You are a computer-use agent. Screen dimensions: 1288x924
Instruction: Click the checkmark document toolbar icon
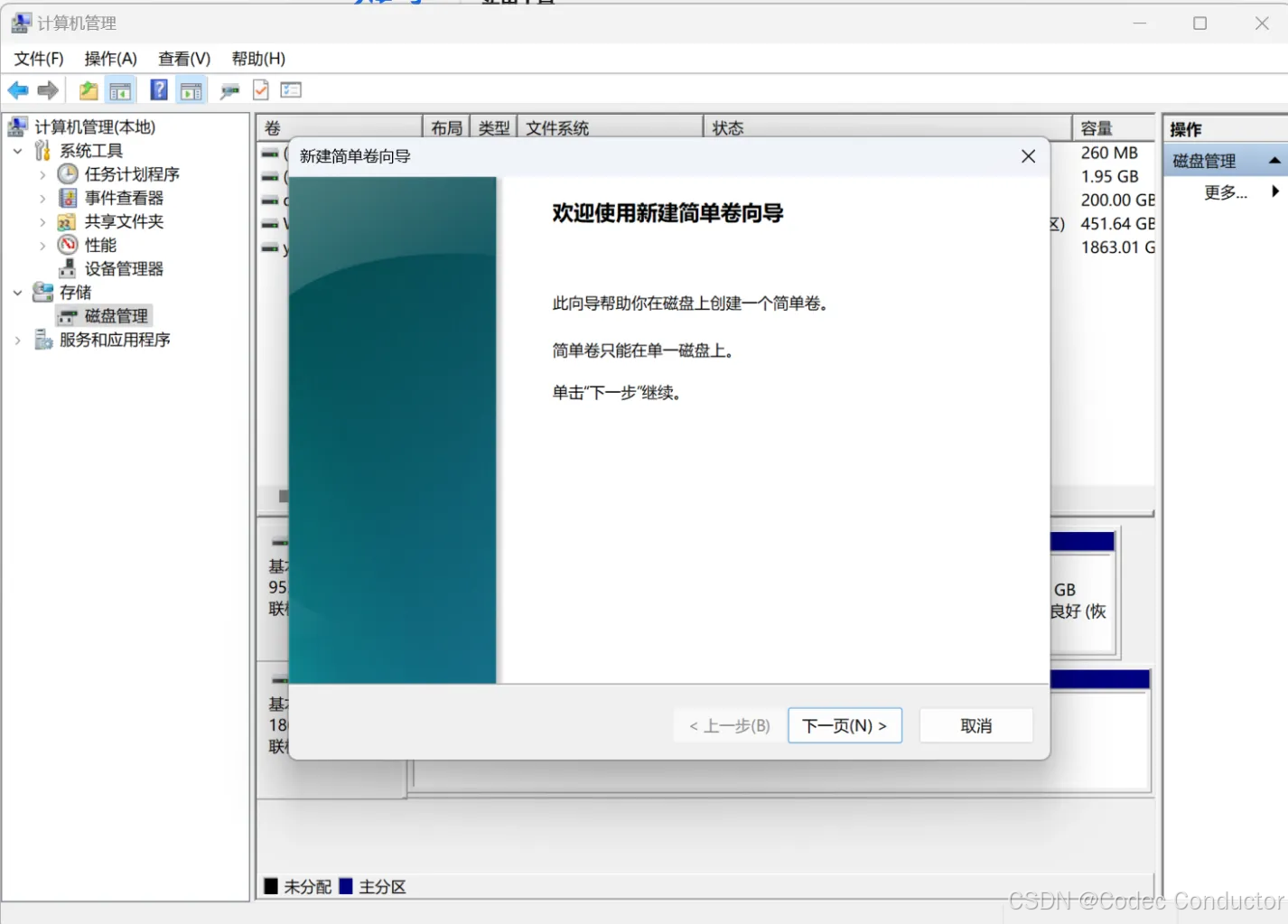coord(261,90)
